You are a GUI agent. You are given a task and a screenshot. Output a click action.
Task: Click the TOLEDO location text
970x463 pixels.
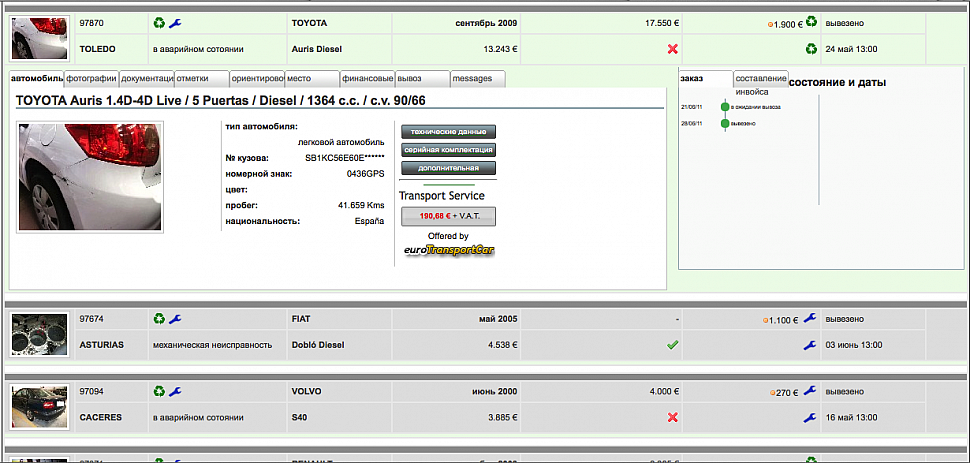point(98,49)
